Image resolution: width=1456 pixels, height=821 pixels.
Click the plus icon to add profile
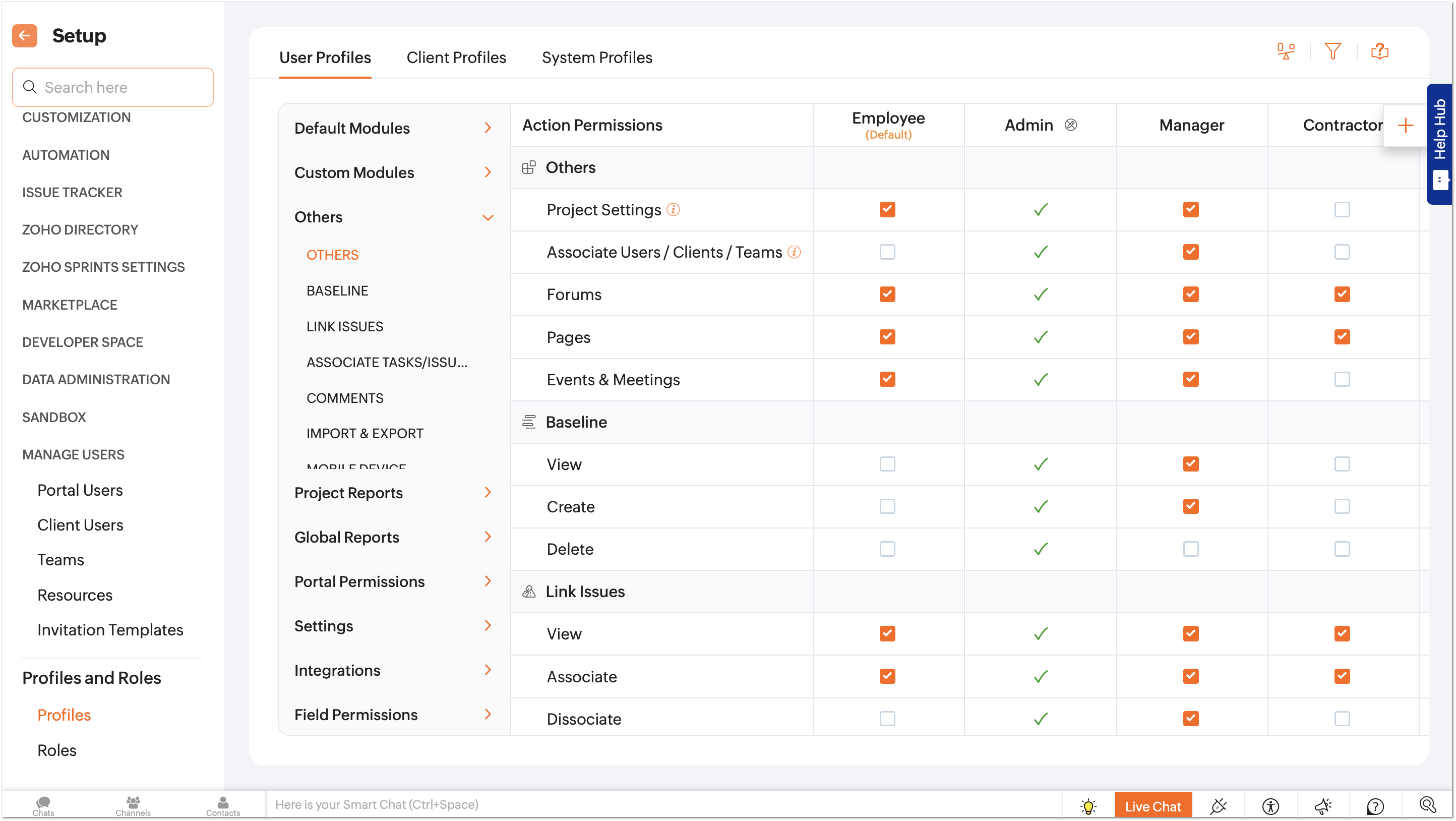pos(1405,125)
